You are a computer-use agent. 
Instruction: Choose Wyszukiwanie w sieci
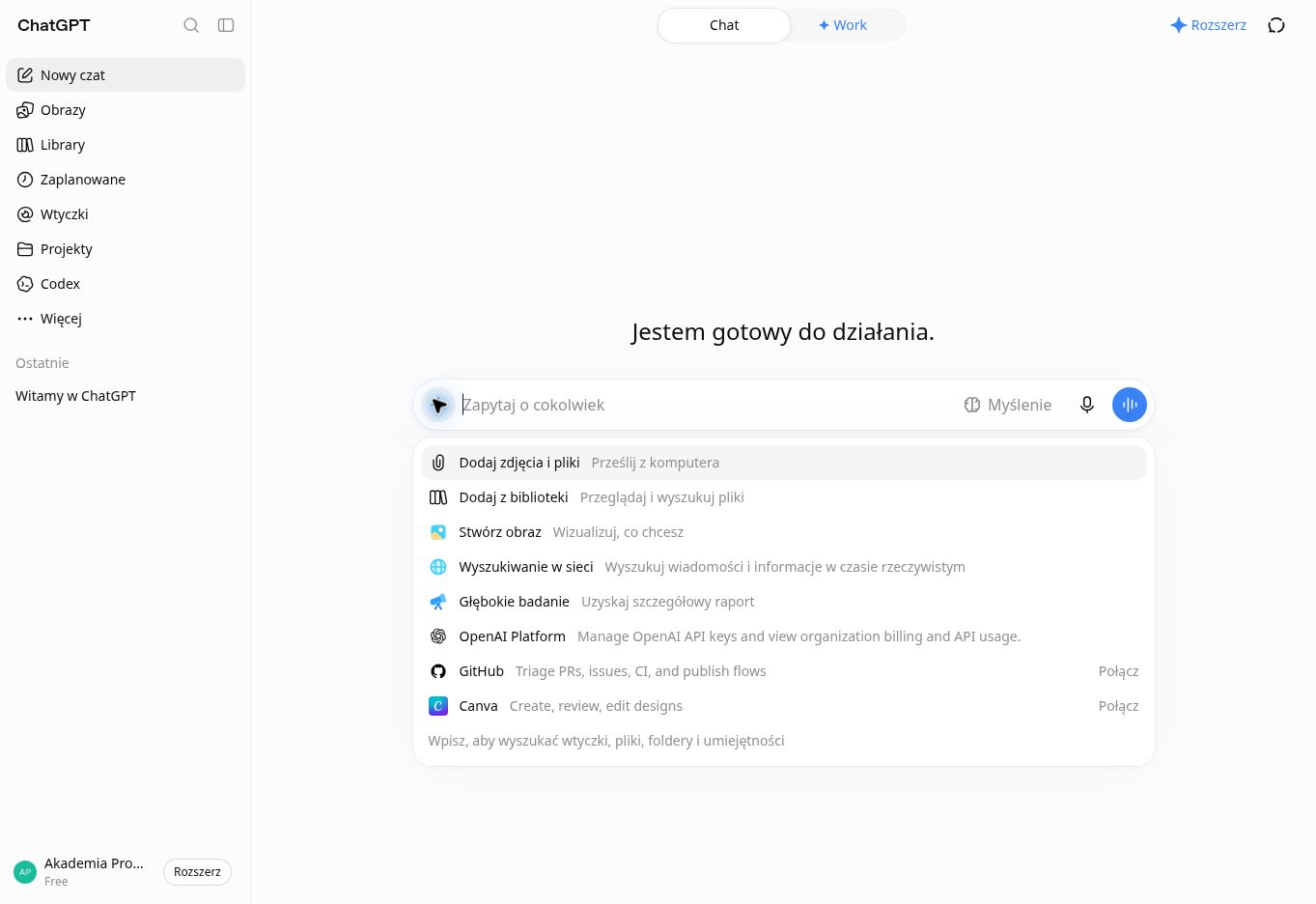tap(784, 567)
